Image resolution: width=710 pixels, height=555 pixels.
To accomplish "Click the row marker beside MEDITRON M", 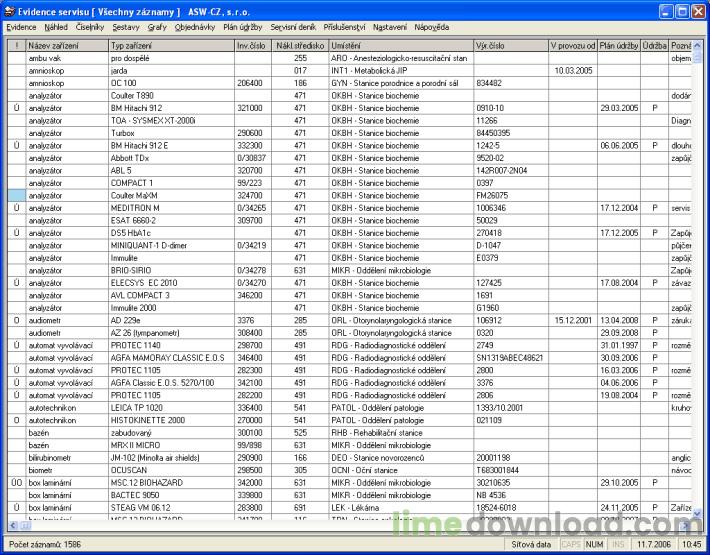I will (x=16, y=208).
